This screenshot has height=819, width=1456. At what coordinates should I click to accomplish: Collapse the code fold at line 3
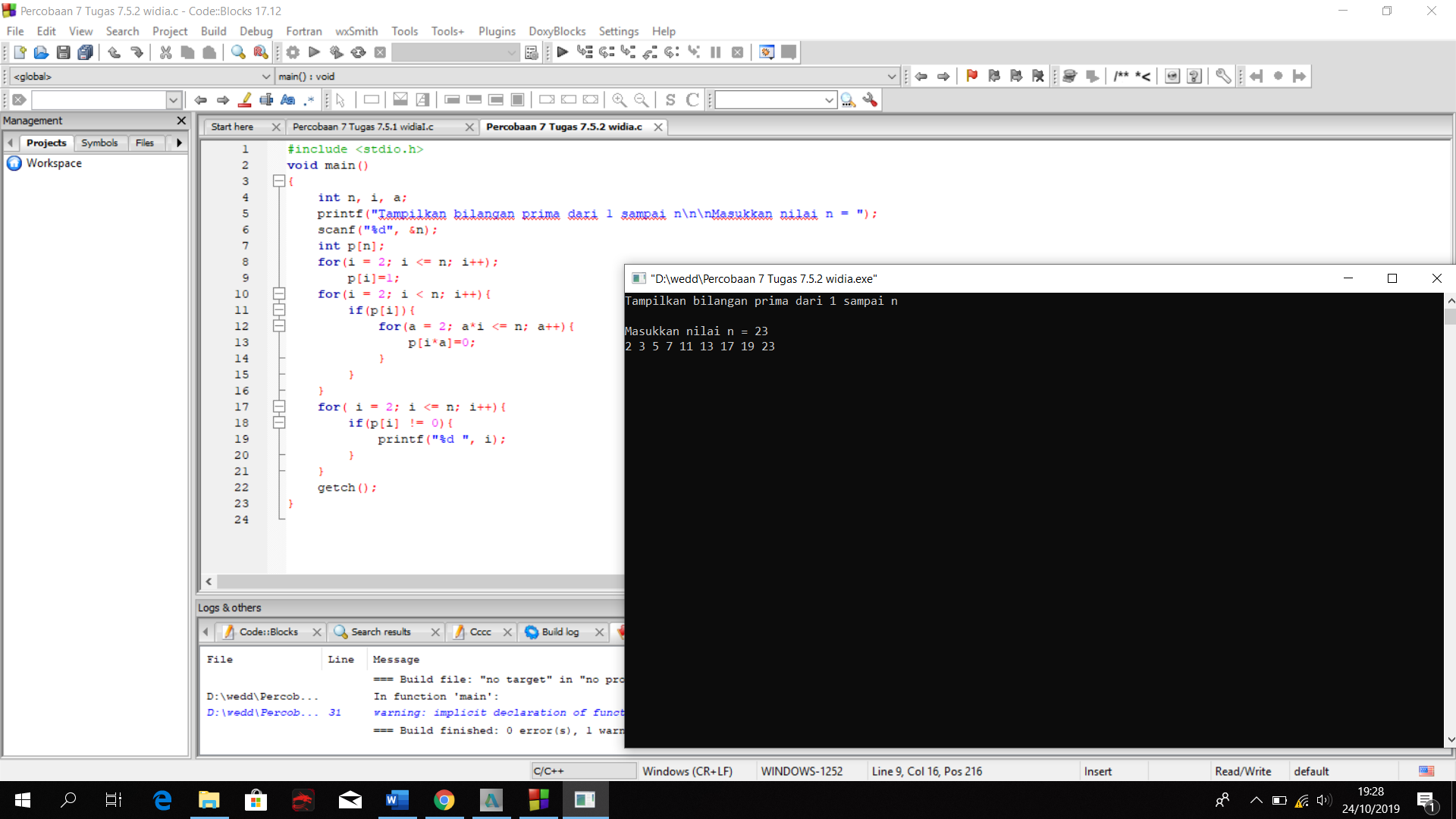(x=279, y=181)
